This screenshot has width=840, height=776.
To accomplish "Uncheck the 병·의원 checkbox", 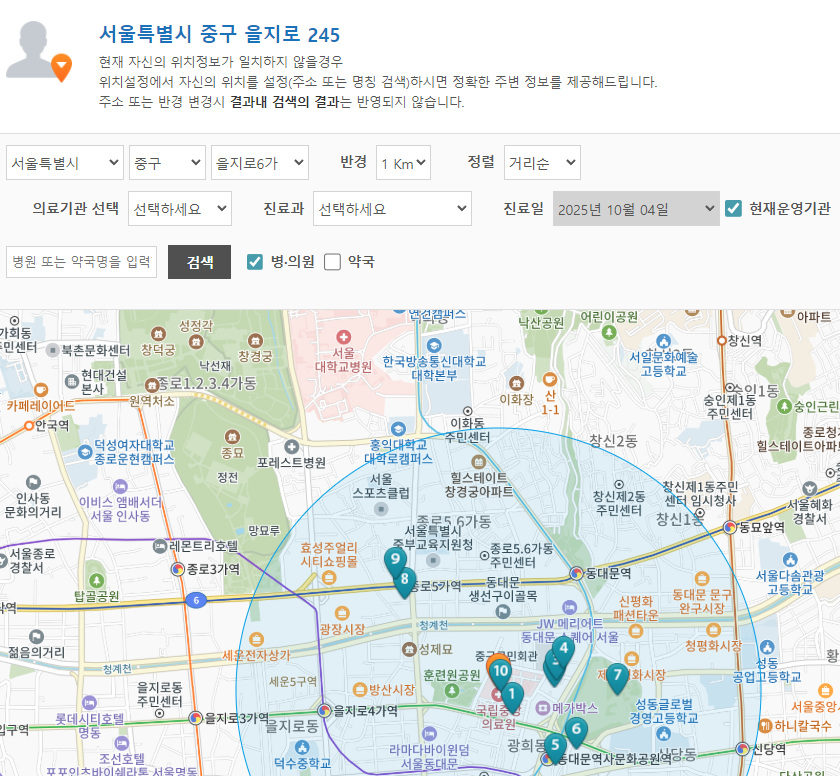I will click(x=255, y=262).
